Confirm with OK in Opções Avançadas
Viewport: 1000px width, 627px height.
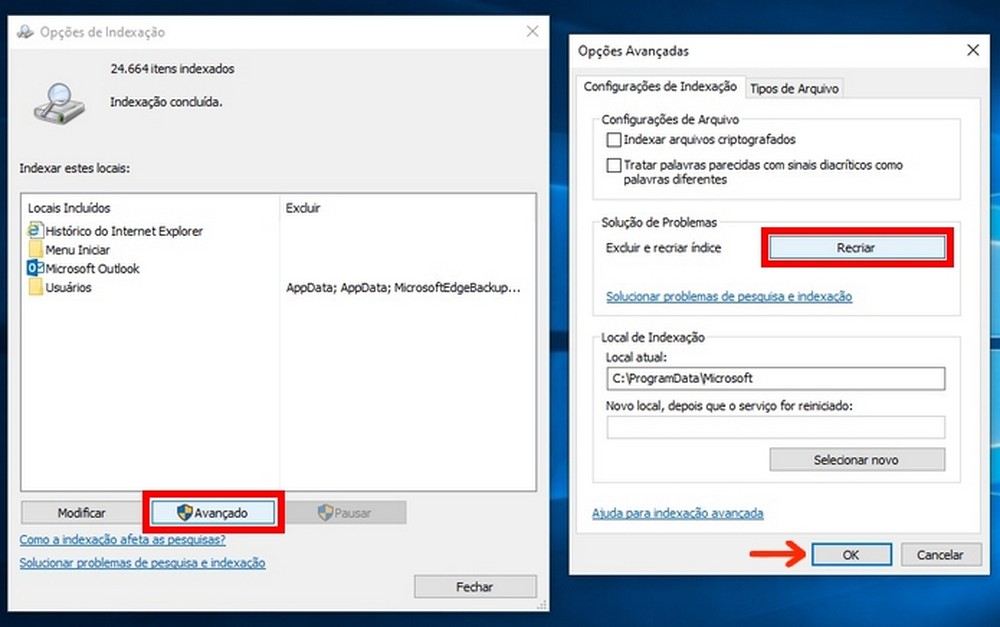click(851, 555)
